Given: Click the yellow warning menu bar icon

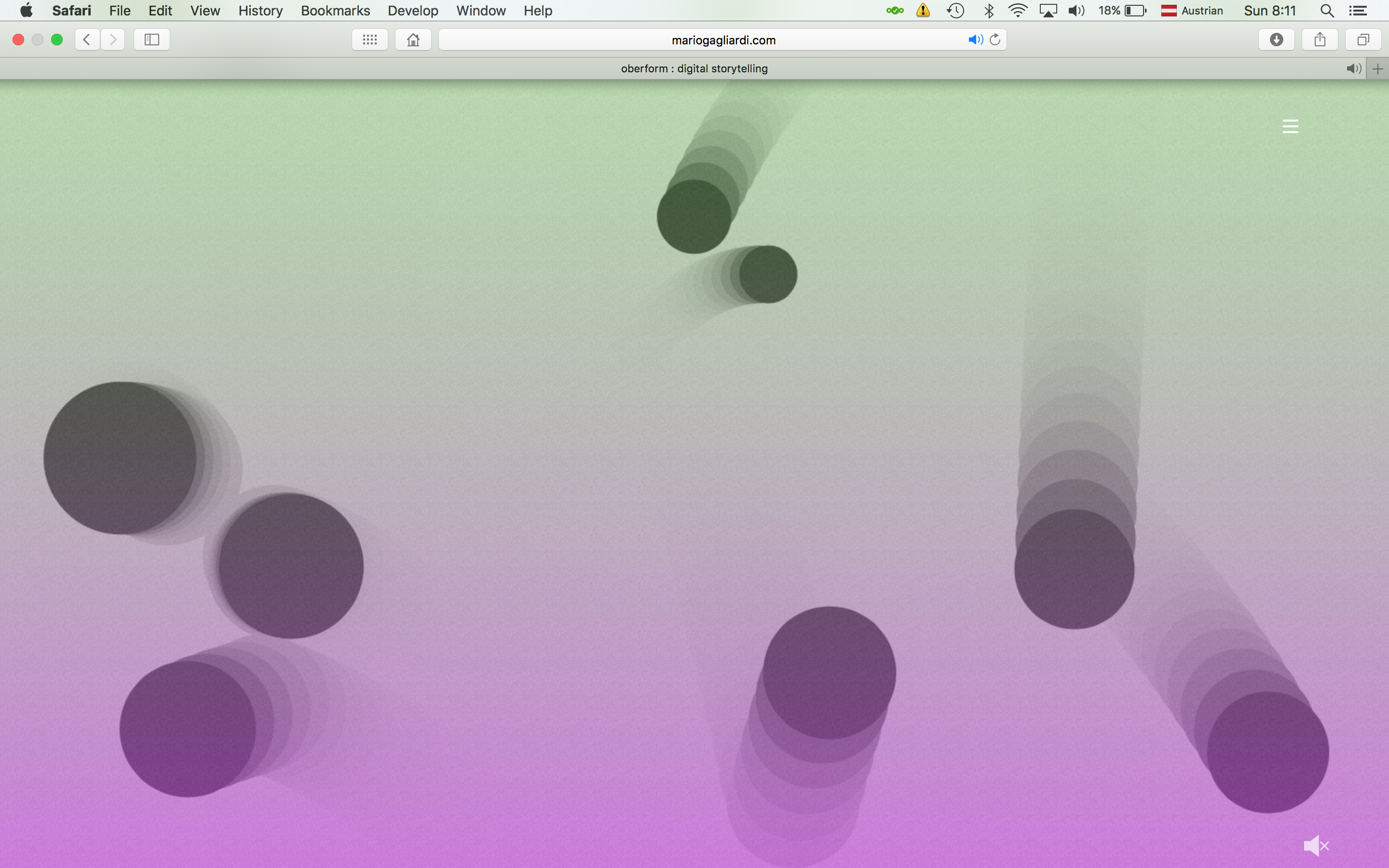Looking at the screenshot, I should [x=923, y=10].
